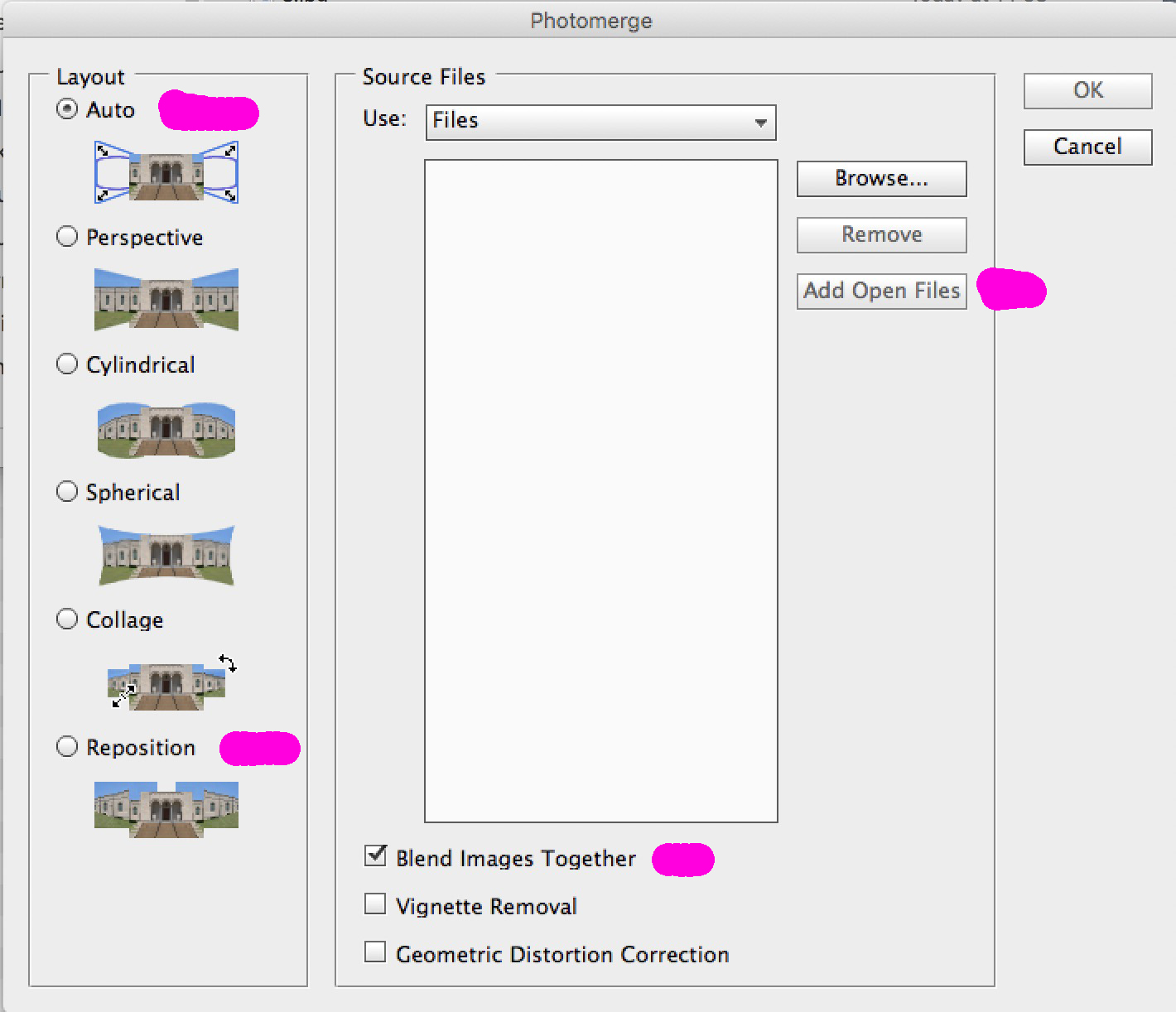
Task: Select the Reposition layout option
Action: [67, 747]
